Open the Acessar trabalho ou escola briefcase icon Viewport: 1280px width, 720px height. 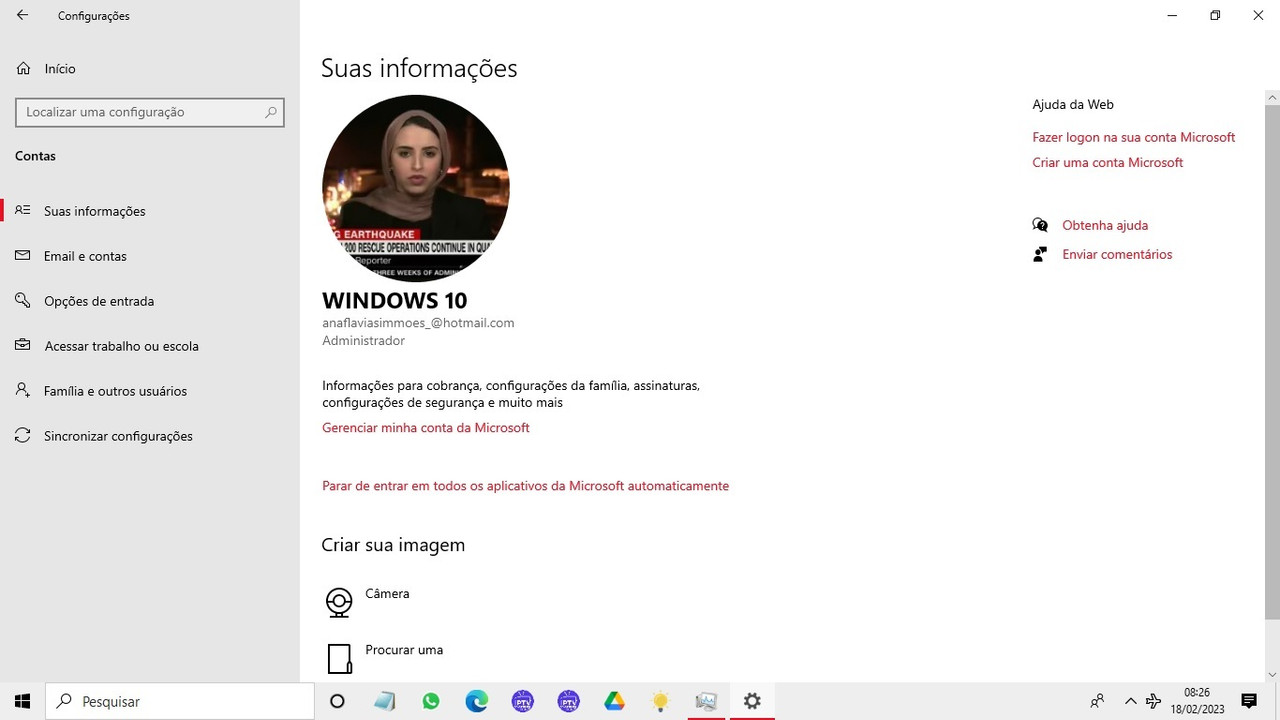[22, 346]
